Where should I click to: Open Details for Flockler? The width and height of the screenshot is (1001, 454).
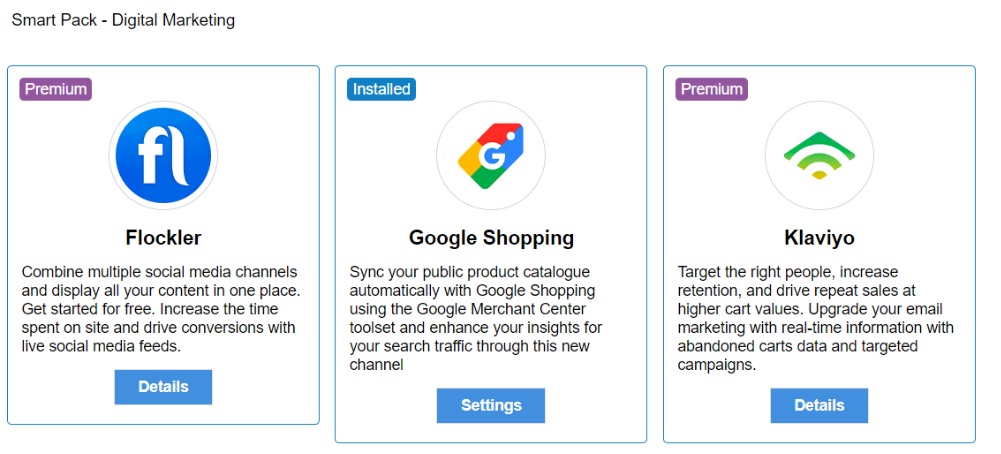click(x=163, y=387)
